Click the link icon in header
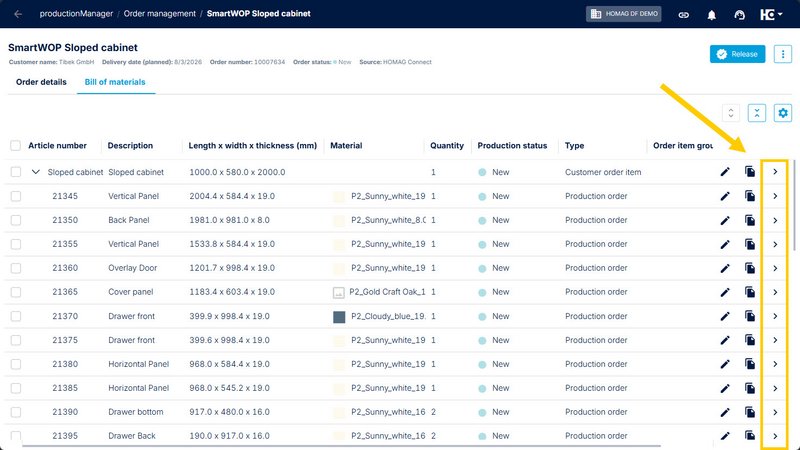Screen dimensions: 800x450 (x=684, y=15)
